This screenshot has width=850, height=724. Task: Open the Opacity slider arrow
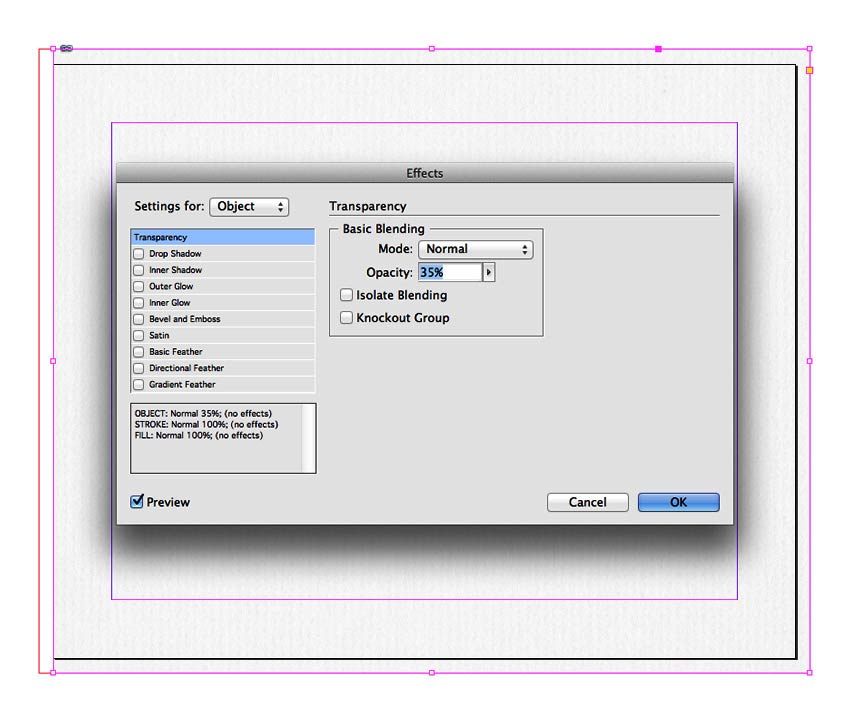pyautogui.click(x=488, y=272)
